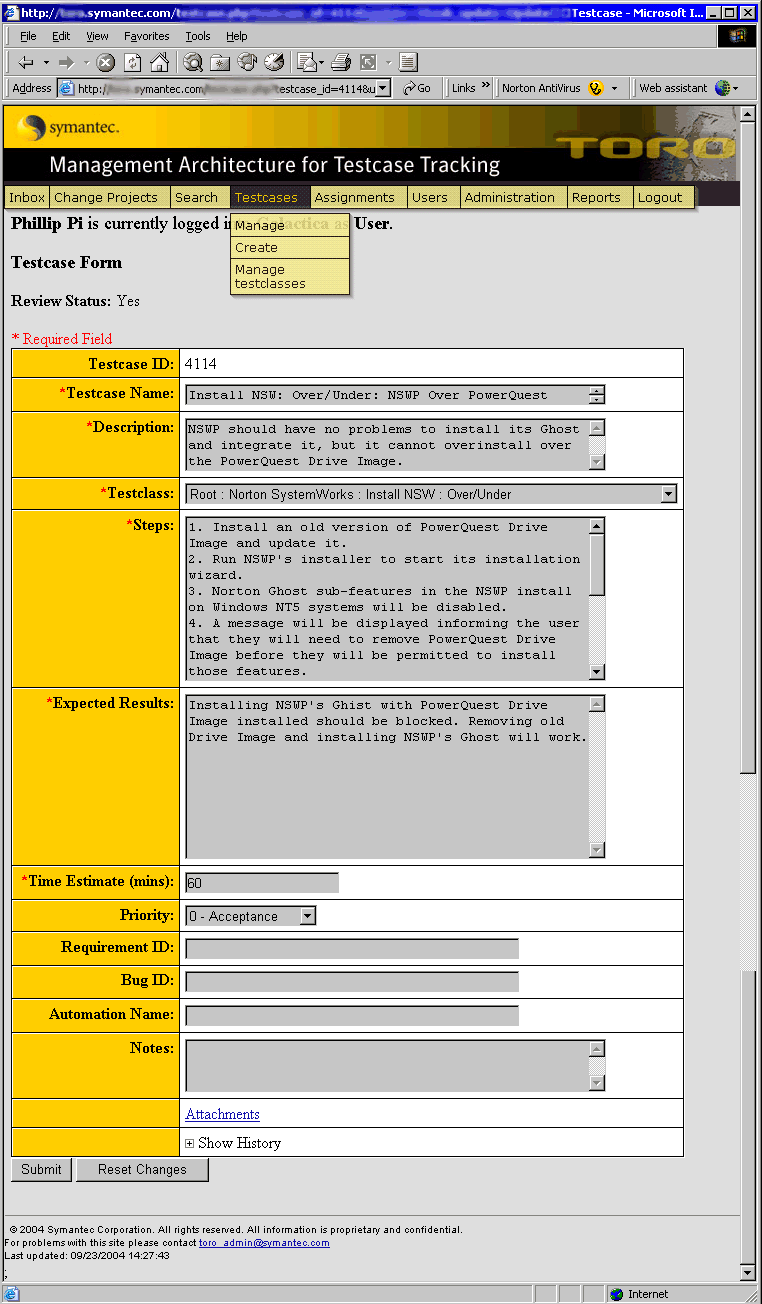Expand the Show History section
This screenshot has width=762, height=1304.
point(190,1143)
